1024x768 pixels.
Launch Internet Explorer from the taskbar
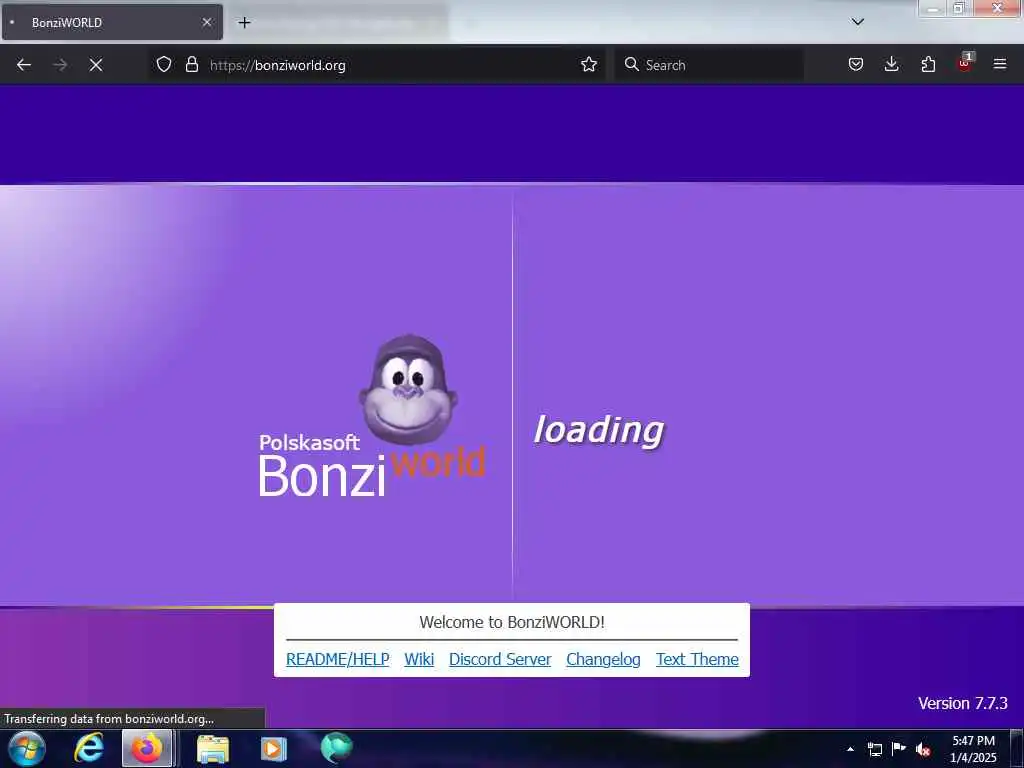point(89,748)
